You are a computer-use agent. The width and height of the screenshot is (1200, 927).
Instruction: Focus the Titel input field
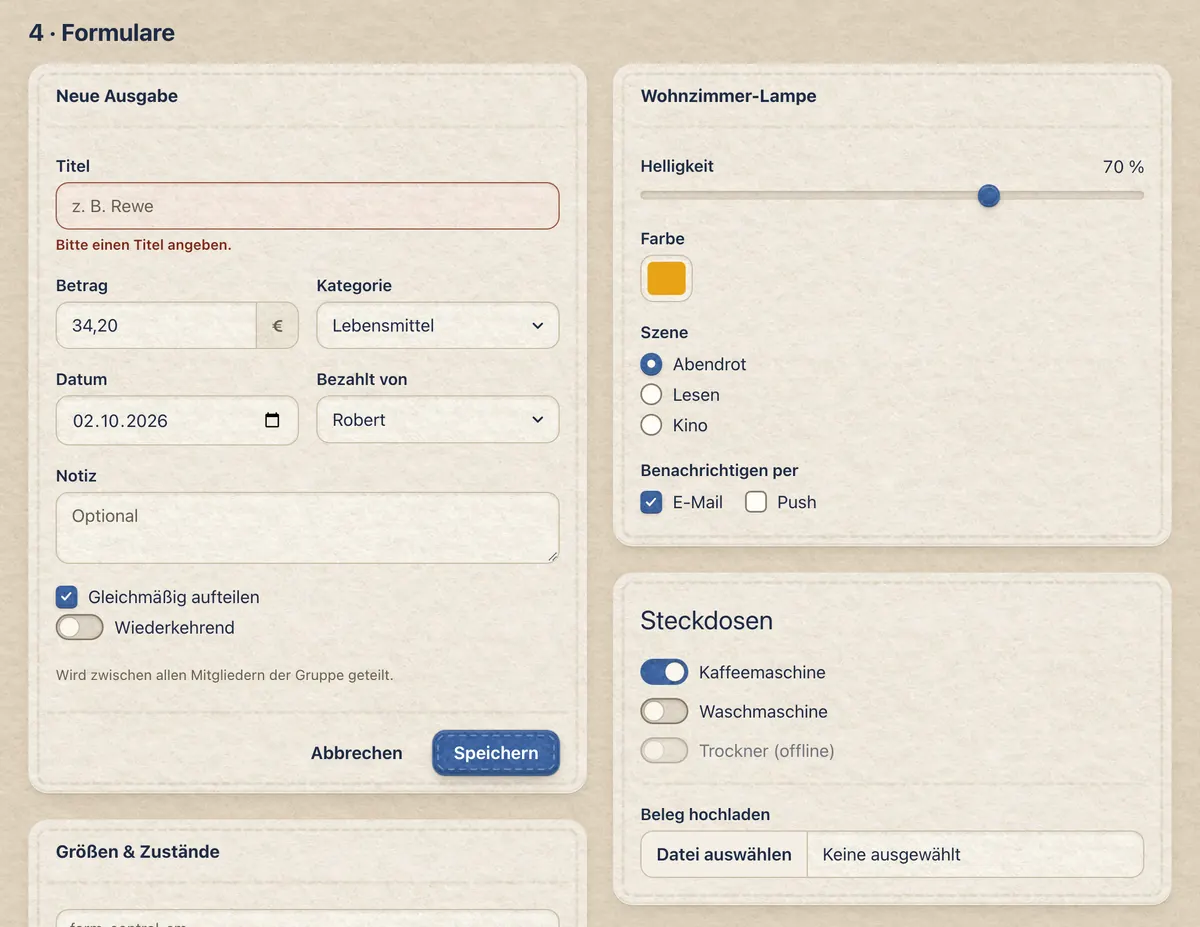[307, 206]
